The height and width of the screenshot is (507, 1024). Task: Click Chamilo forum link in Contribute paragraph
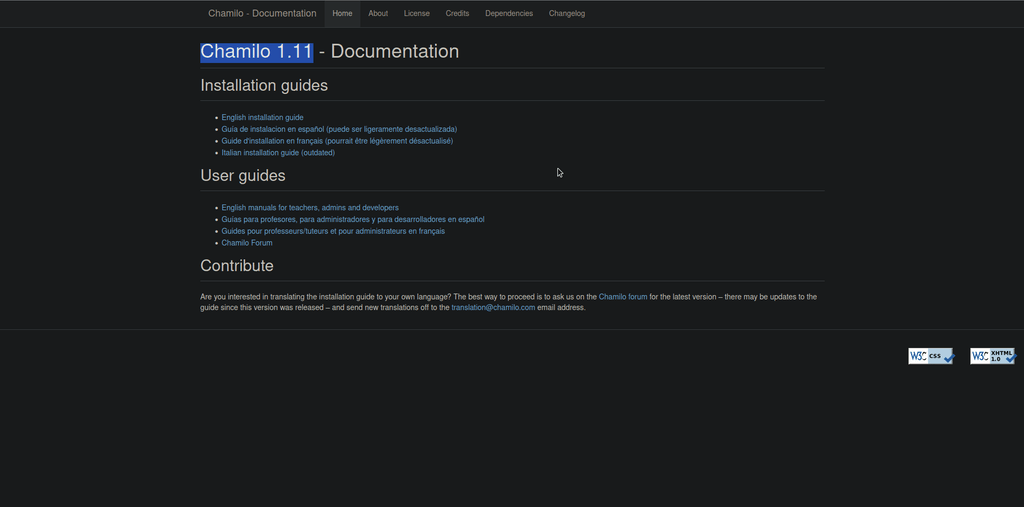623,297
